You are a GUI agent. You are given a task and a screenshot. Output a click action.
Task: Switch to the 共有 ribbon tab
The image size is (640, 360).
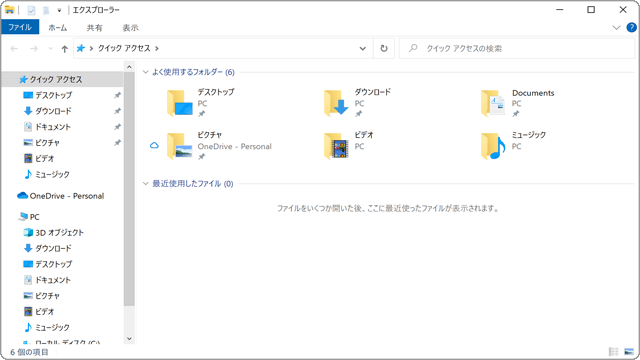pos(94,27)
